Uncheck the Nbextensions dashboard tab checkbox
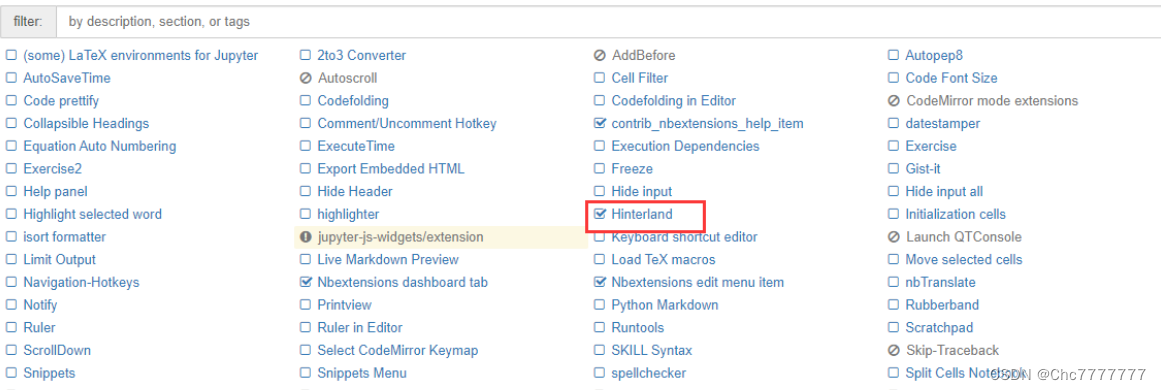Image resolution: width=1161 pixels, height=390 pixels. (x=306, y=282)
